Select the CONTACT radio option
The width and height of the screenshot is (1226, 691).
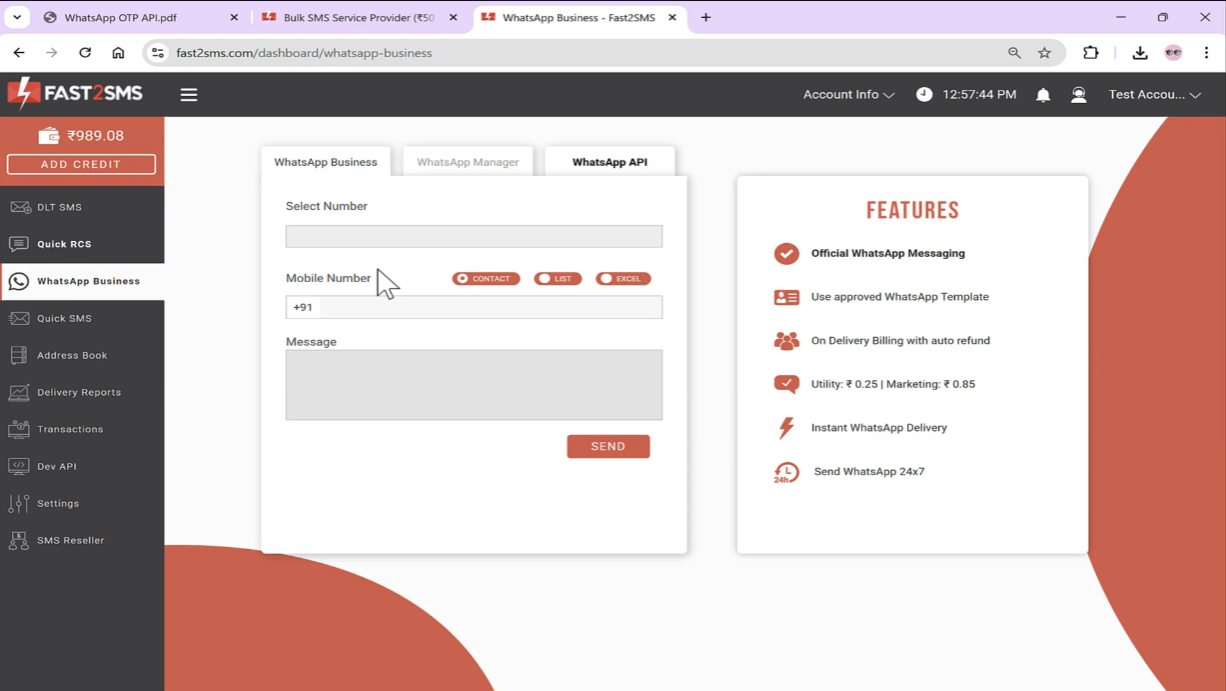(486, 279)
